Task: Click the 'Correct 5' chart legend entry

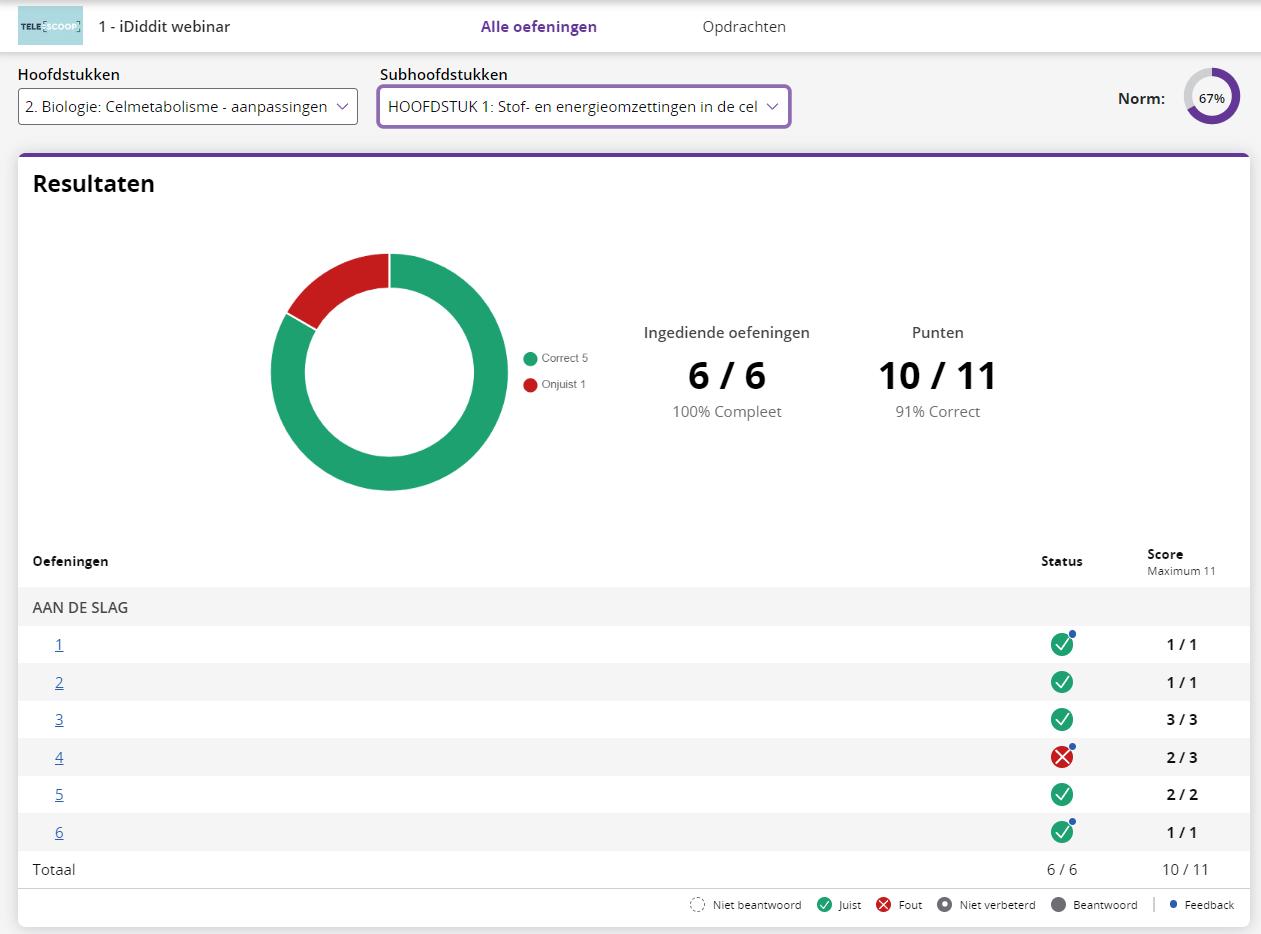Action: (x=556, y=358)
